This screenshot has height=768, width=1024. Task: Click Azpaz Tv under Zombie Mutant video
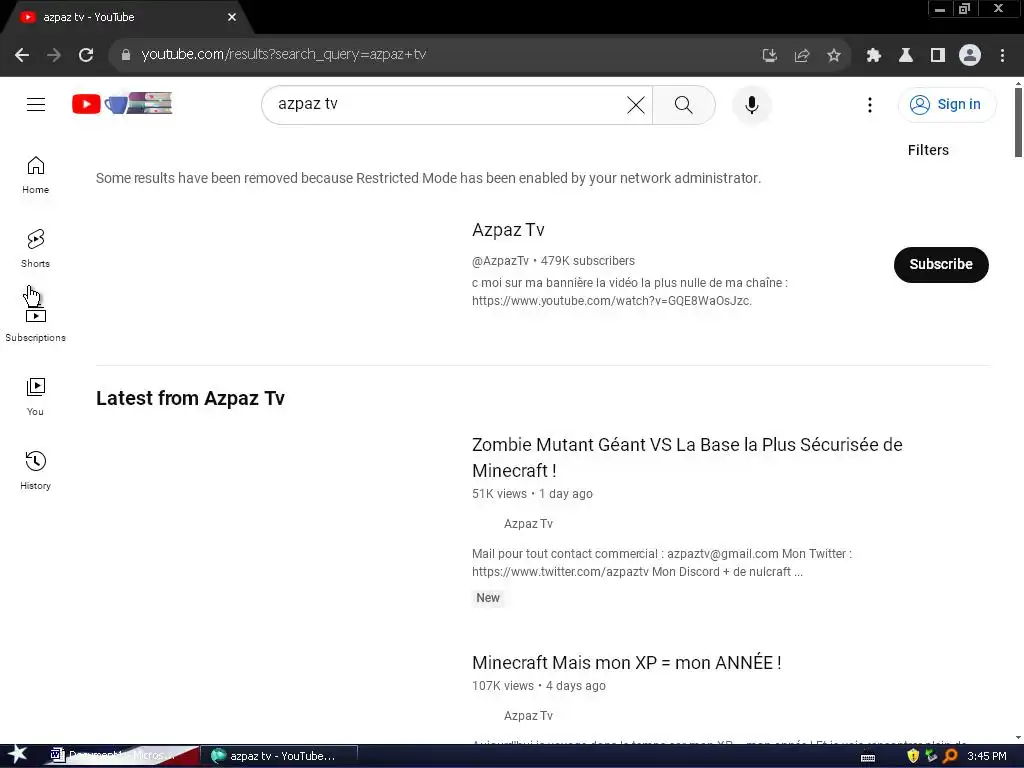[528, 524]
